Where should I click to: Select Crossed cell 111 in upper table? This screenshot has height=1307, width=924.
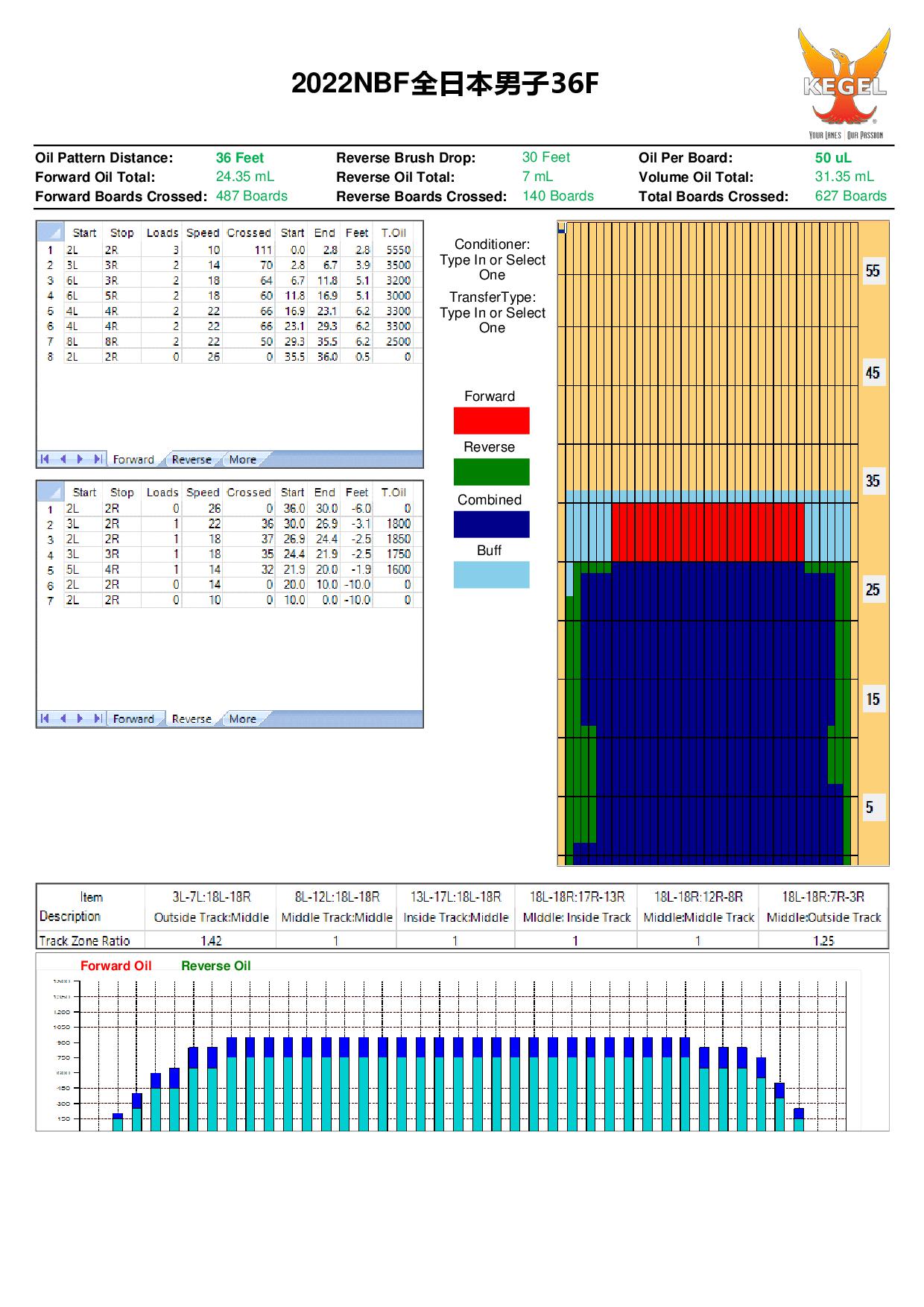[x=250, y=250]
